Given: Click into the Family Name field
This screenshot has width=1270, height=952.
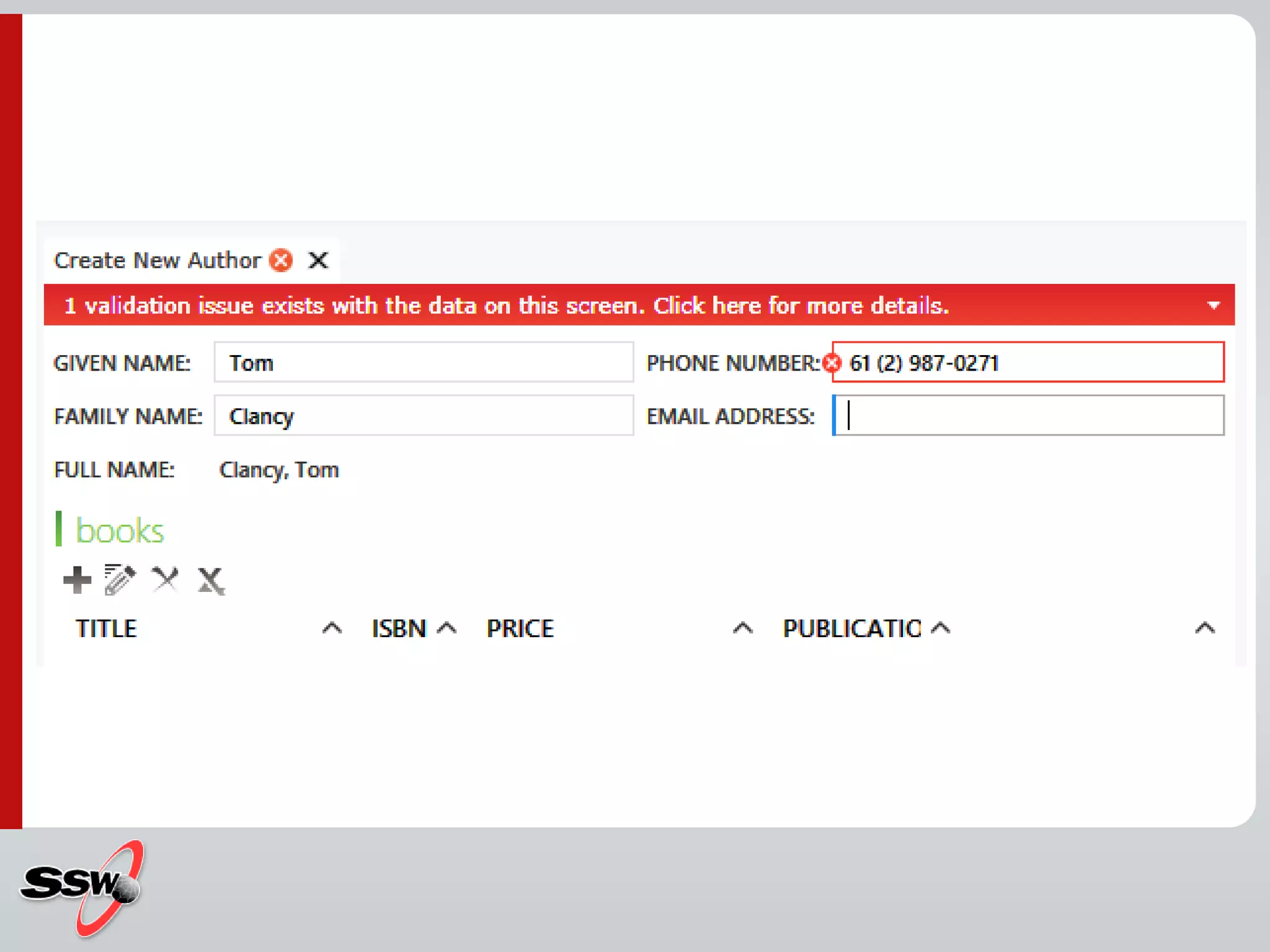Looking at the screenshot, I should pyautogui.click(x=424, y=416).
